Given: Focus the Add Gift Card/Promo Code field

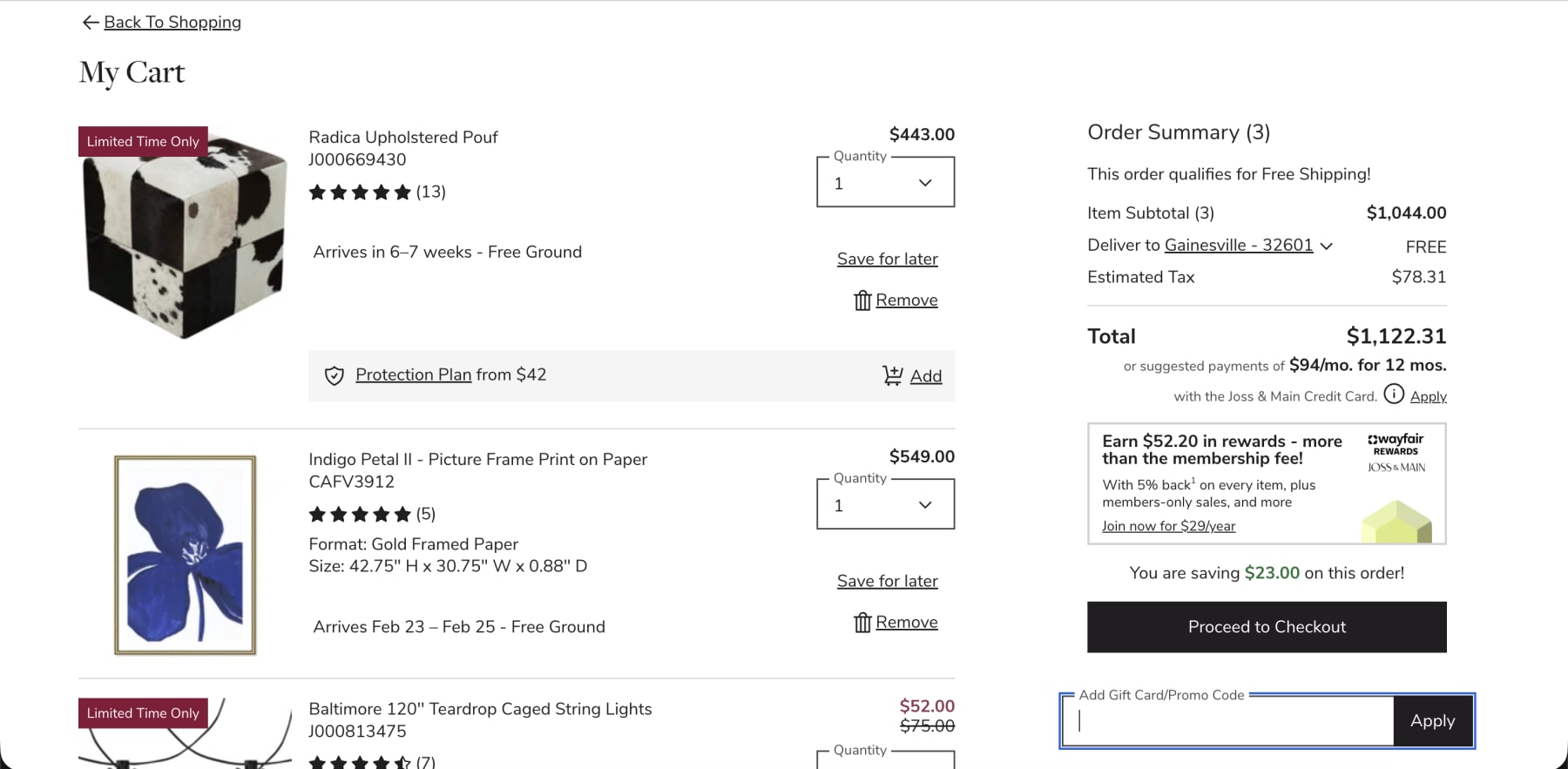Looking at the screenshot, I should pyautogui.click(x=1228, y=721).
